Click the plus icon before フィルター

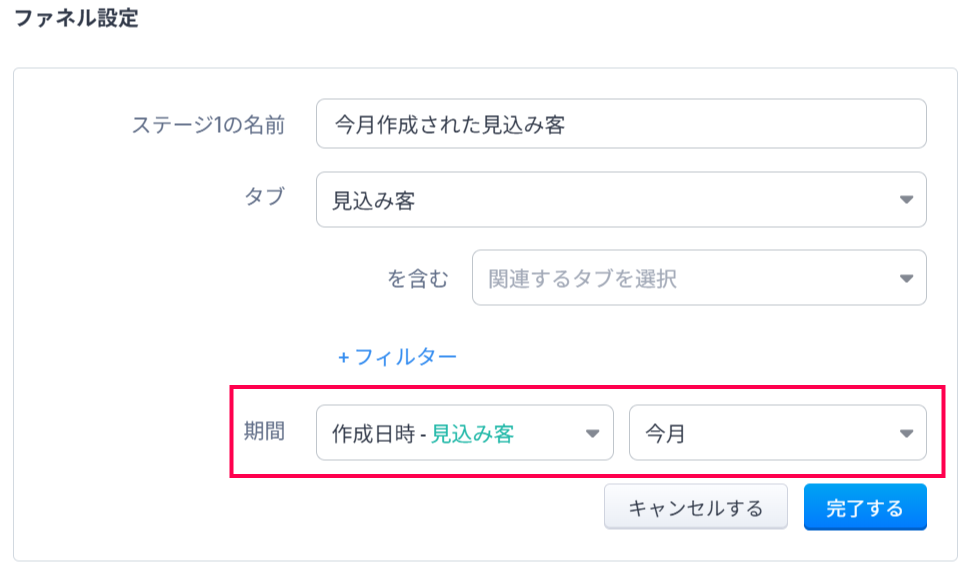343,356
